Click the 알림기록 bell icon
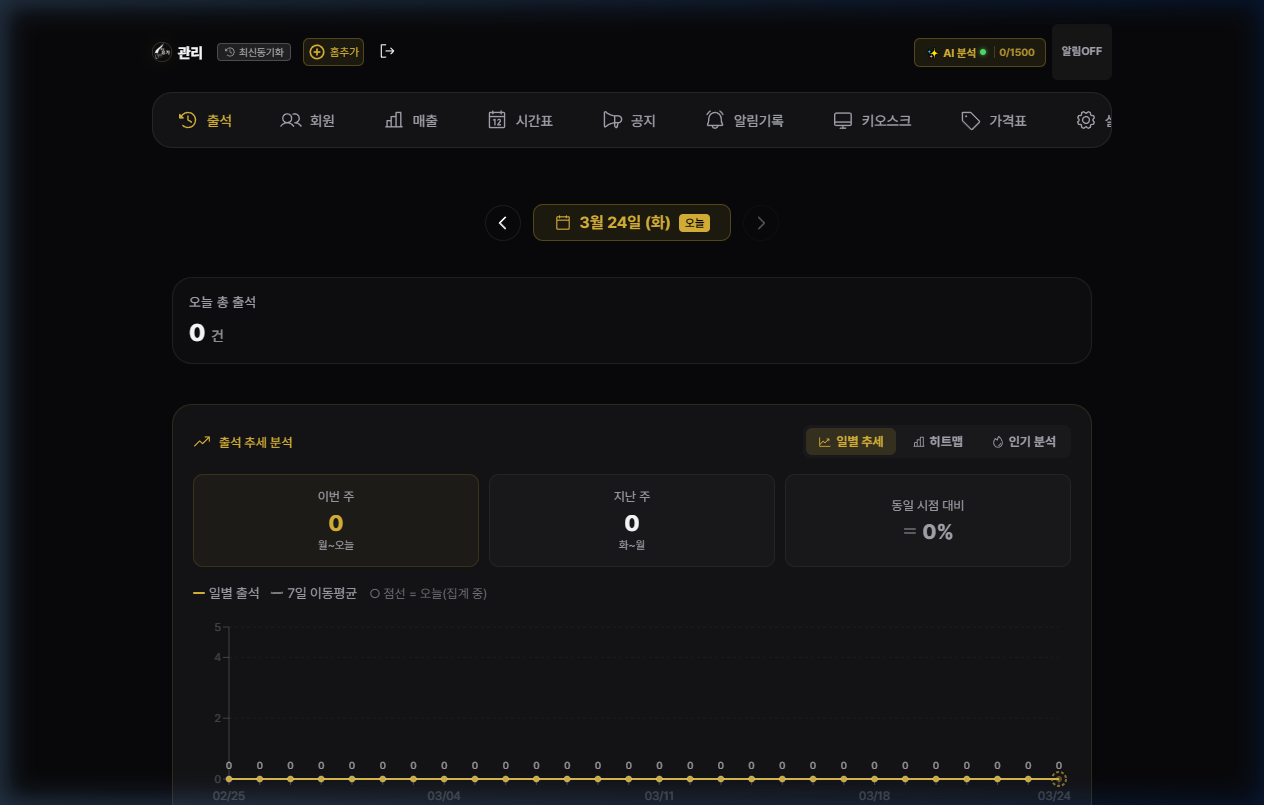The image size is (1264, 805). tap(715, 120)
